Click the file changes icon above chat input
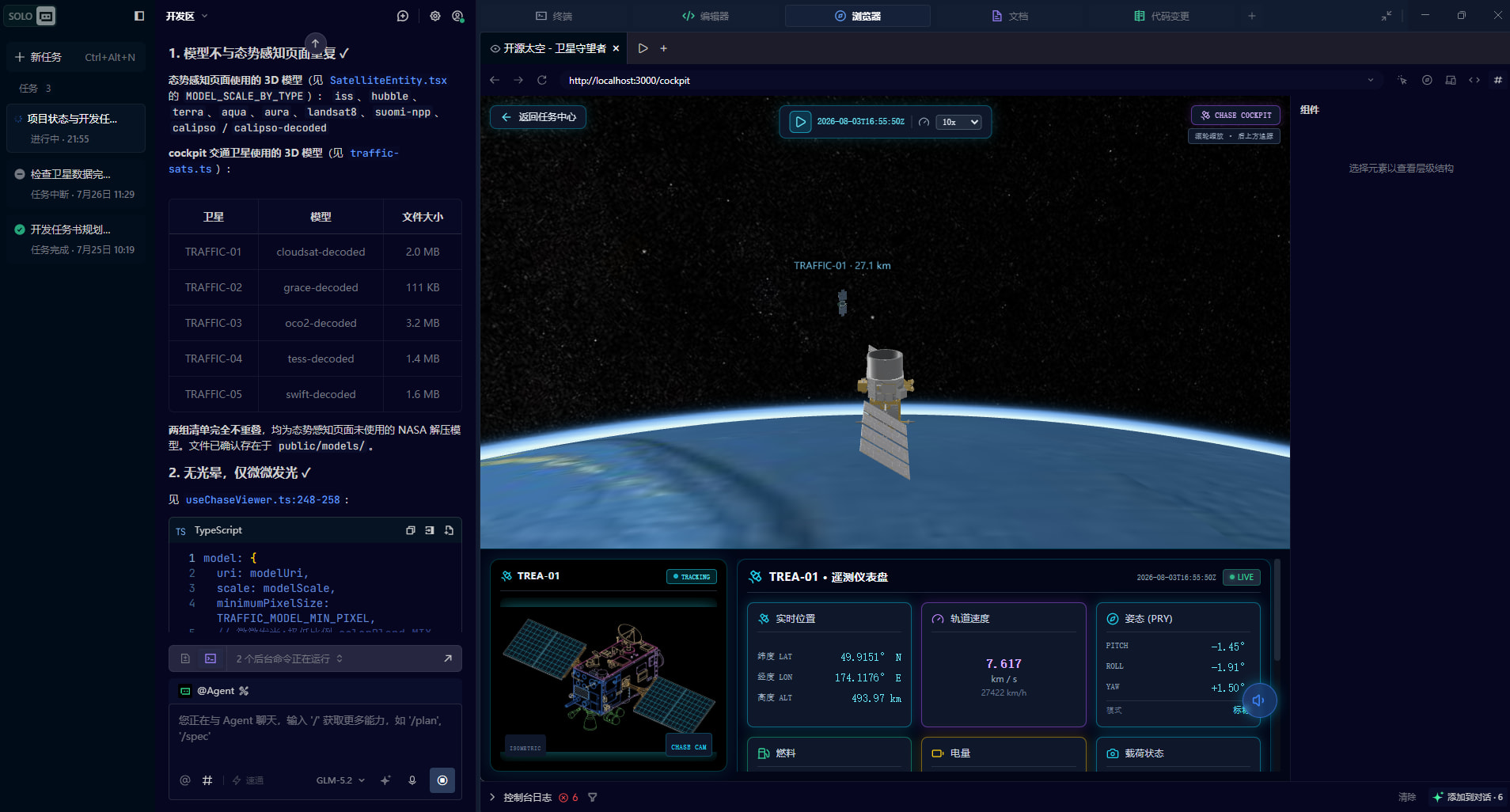 185,658
